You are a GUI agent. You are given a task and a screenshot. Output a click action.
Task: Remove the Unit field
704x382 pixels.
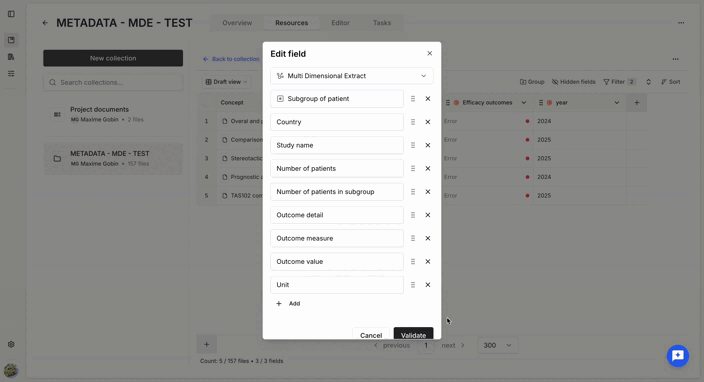428,285
